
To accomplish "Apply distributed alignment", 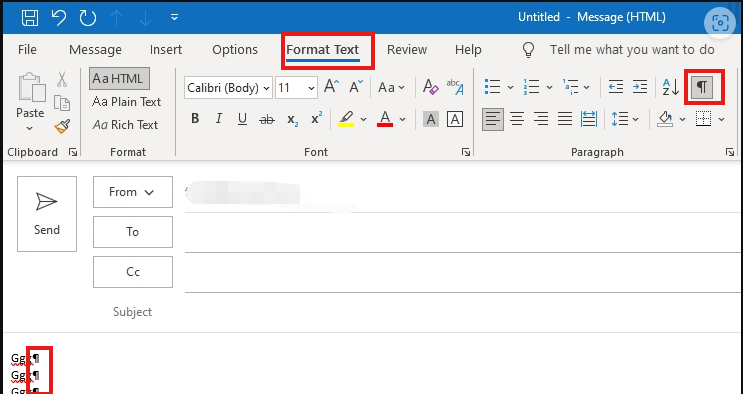I will click(589, 119).
